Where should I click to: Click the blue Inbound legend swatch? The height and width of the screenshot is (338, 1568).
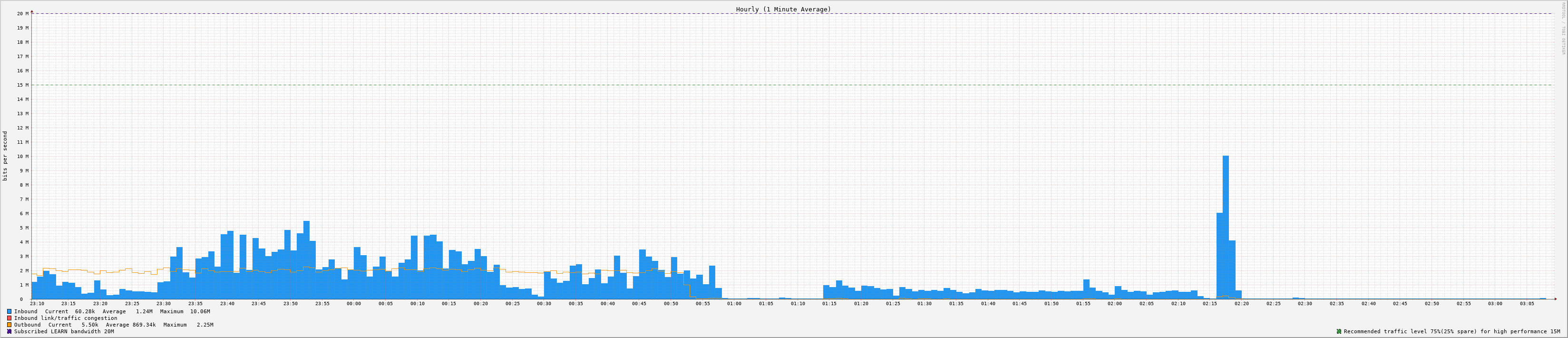pyautogui.click(x=9, y=311)
